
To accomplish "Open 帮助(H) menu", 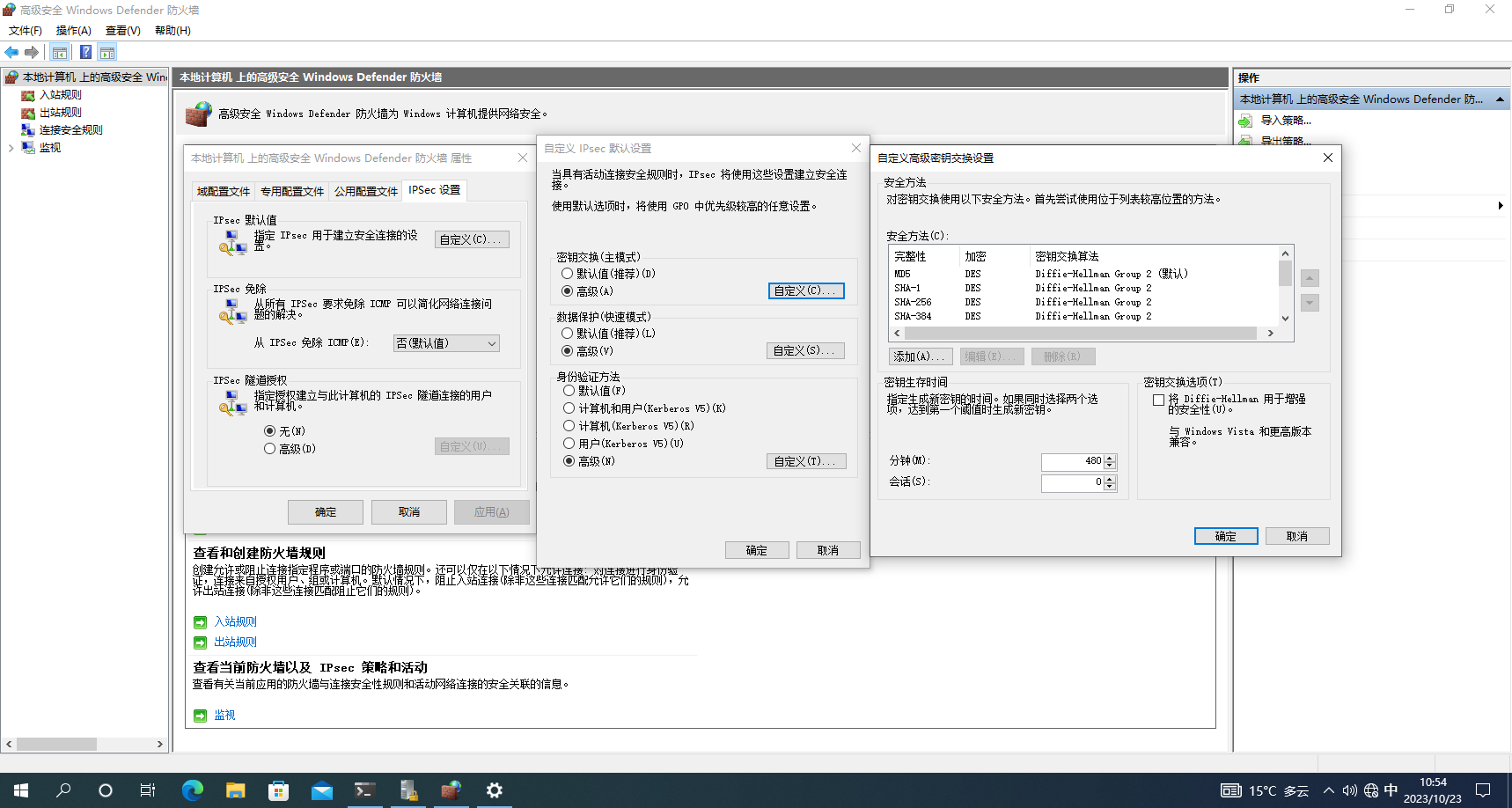I will 172,31.
